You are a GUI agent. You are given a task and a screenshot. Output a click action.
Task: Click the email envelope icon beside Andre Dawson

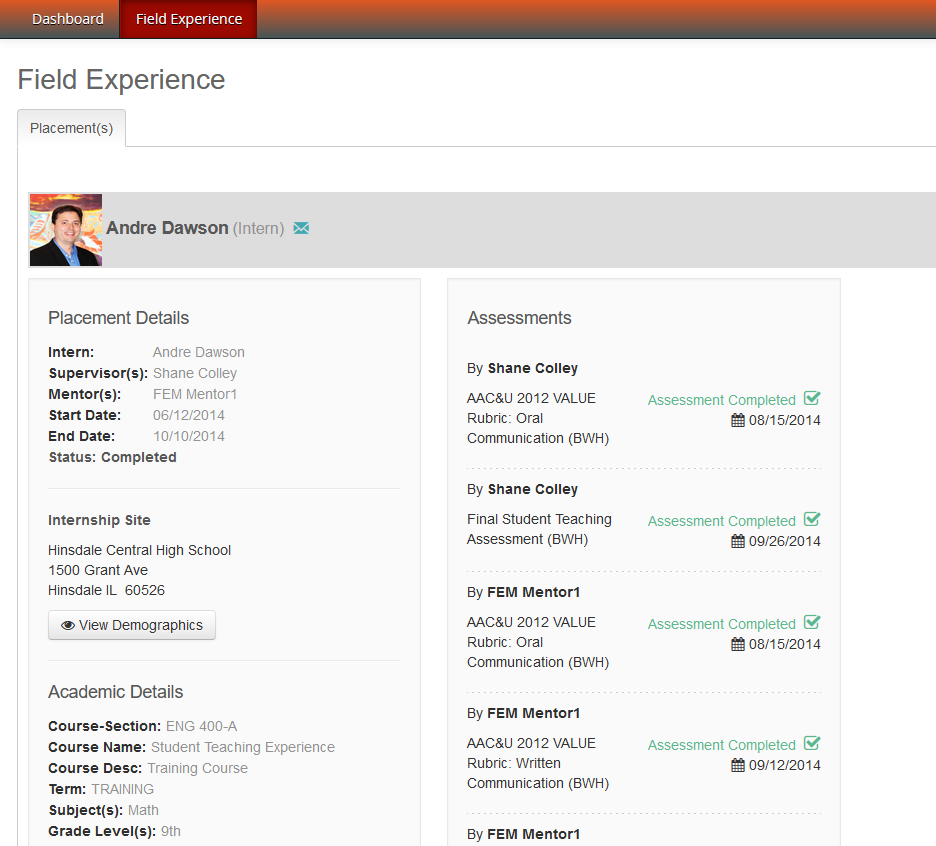[301, 228]
